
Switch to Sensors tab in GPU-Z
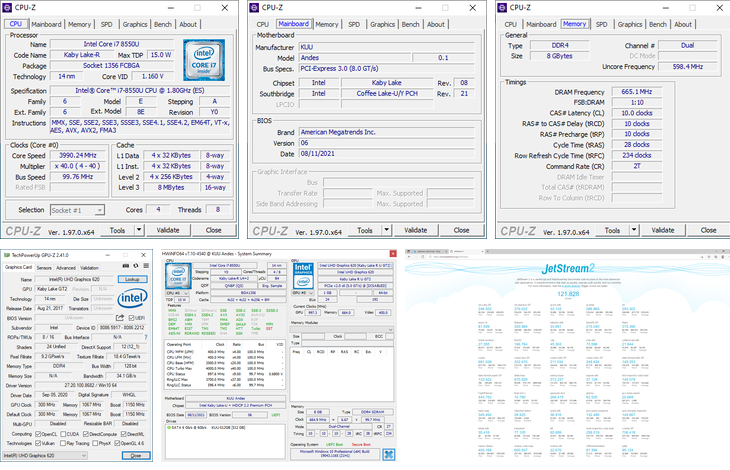click(44, 268)
